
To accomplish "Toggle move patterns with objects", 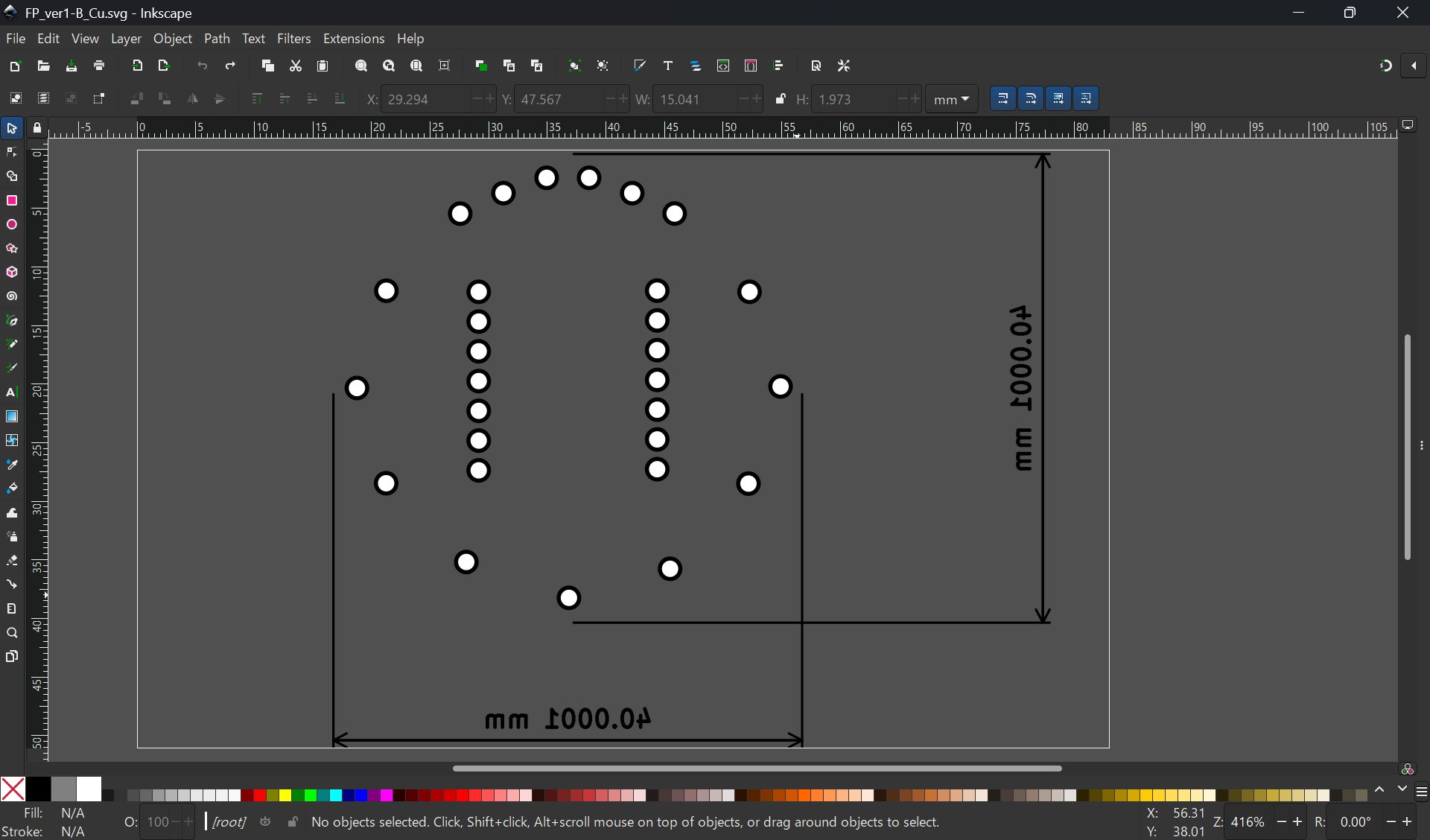I will click(1086, 98).
